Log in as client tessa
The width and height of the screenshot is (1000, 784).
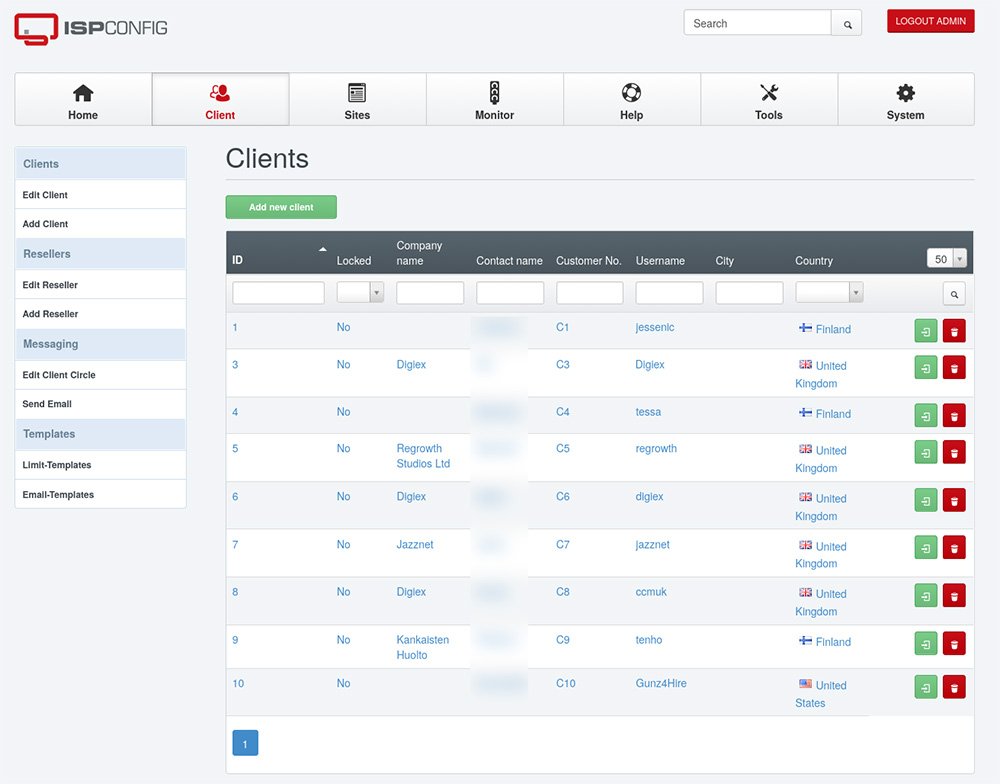[925, 416]
